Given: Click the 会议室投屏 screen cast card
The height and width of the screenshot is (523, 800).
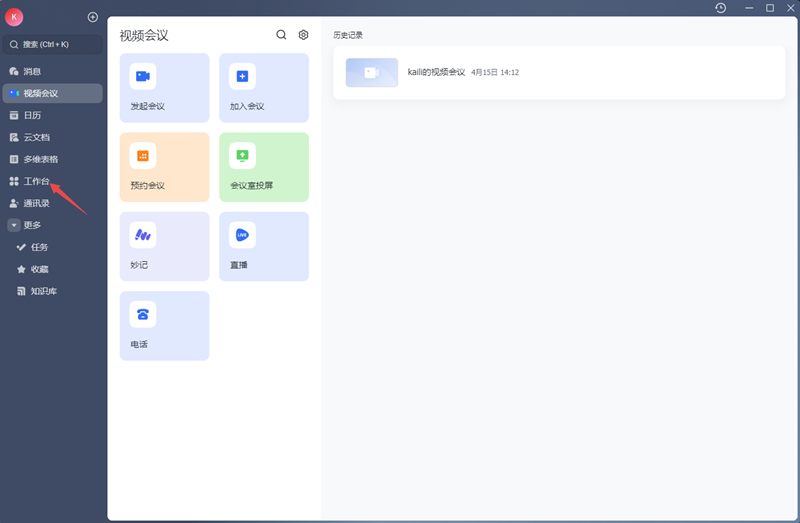Looking at the screenshot, I should pos(264,167).
